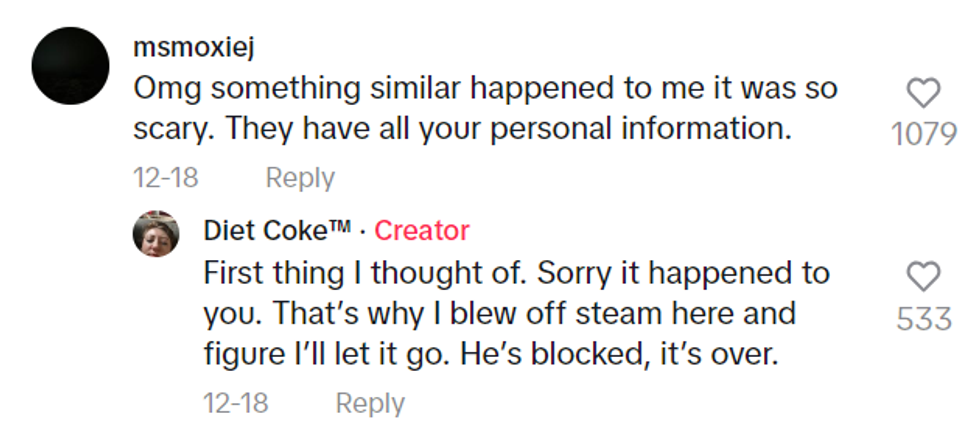Open msmoxiej's black profile avatar
The height and width of the screenshot is (434, 980).
coord(70,66)
